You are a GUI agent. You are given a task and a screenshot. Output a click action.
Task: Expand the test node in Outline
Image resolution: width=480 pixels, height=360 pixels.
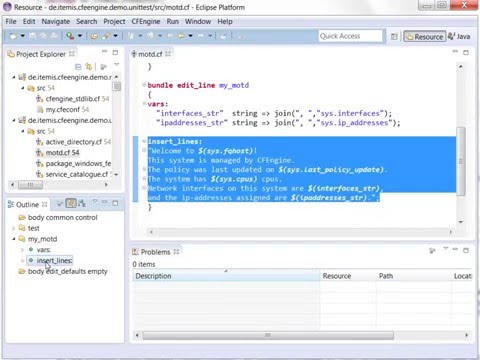click(x=14, y=228)
